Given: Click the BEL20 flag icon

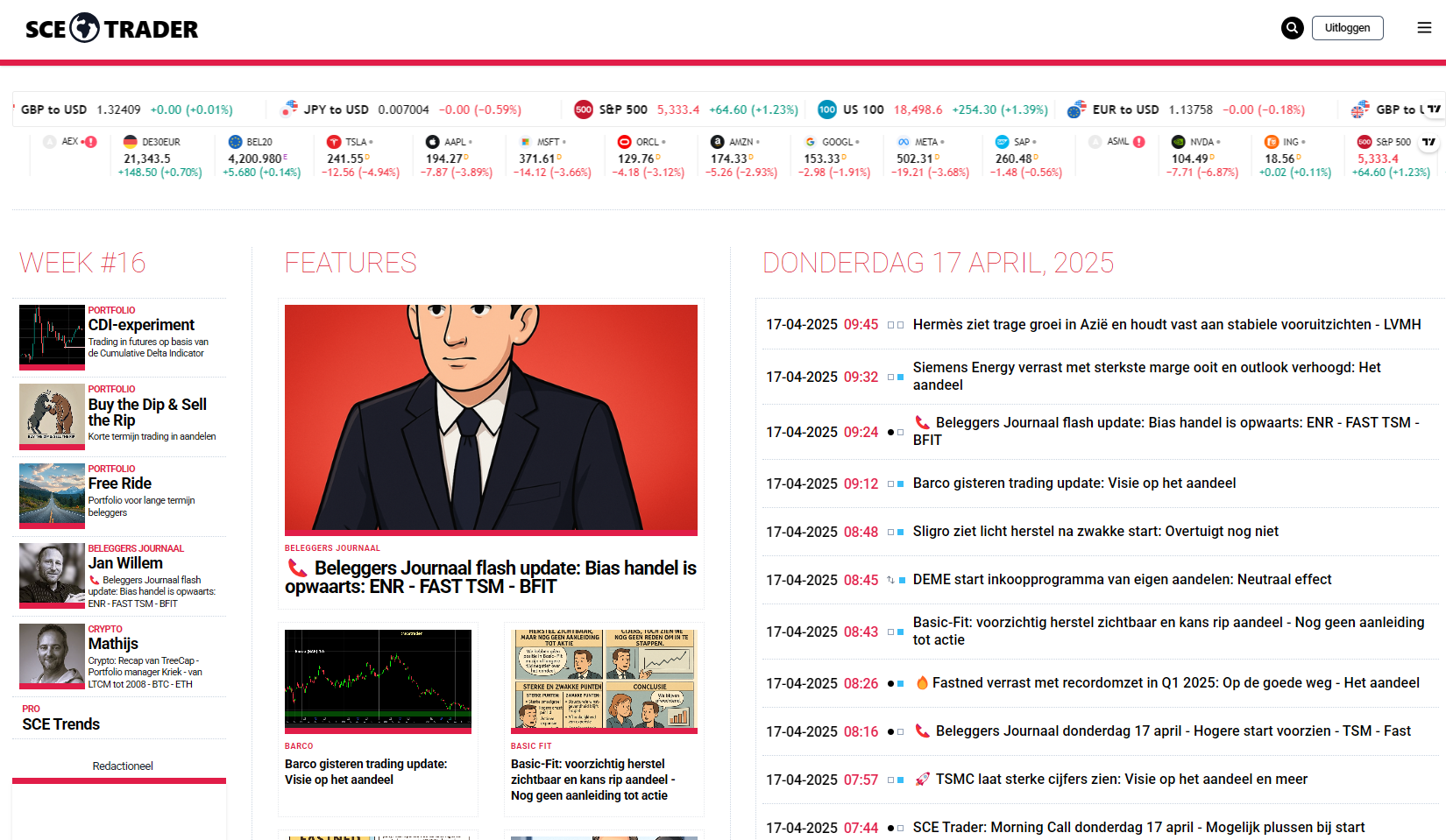Looking at the screenshot, I should coord(235,142).
